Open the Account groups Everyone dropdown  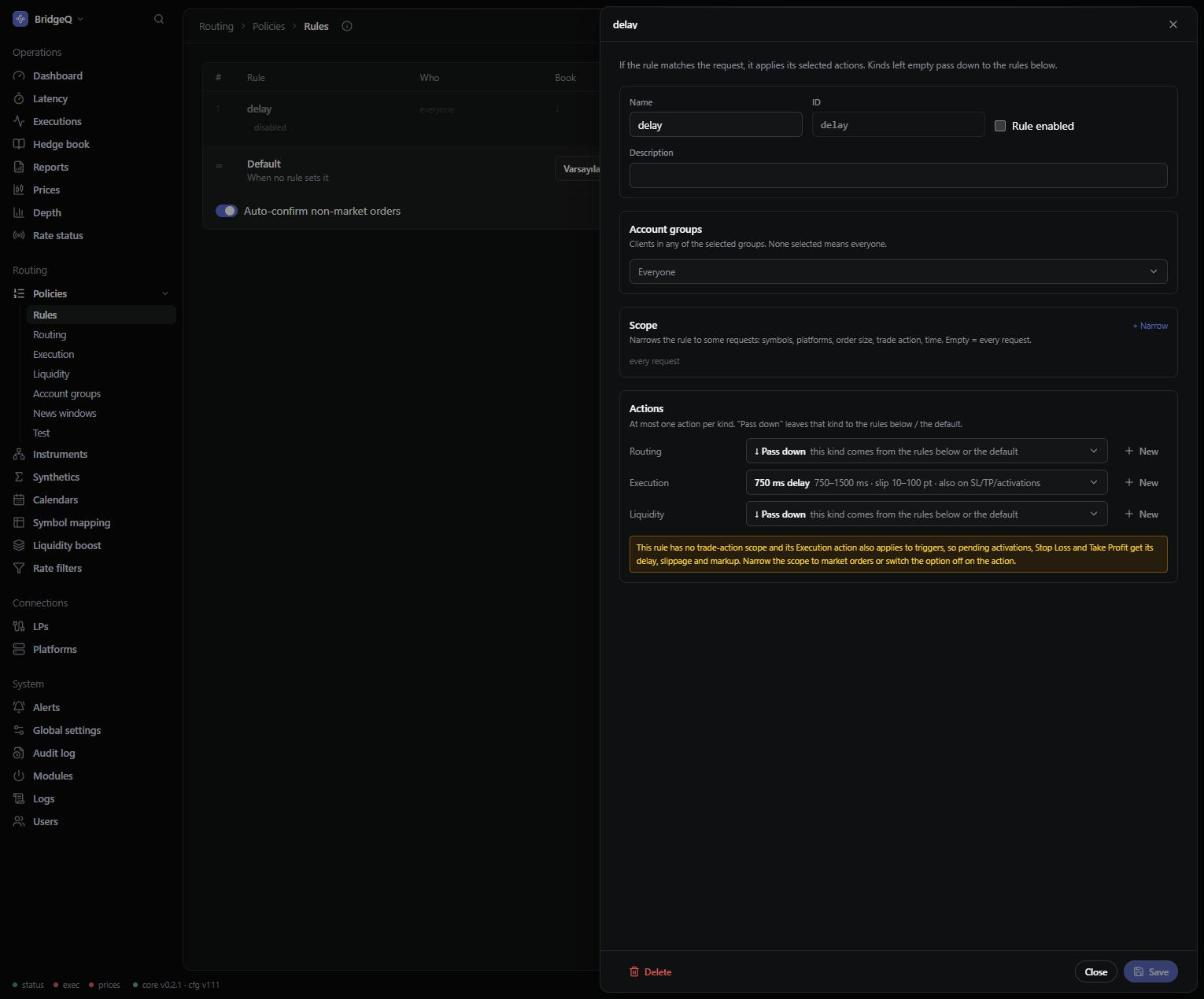[x=898, y=272]
